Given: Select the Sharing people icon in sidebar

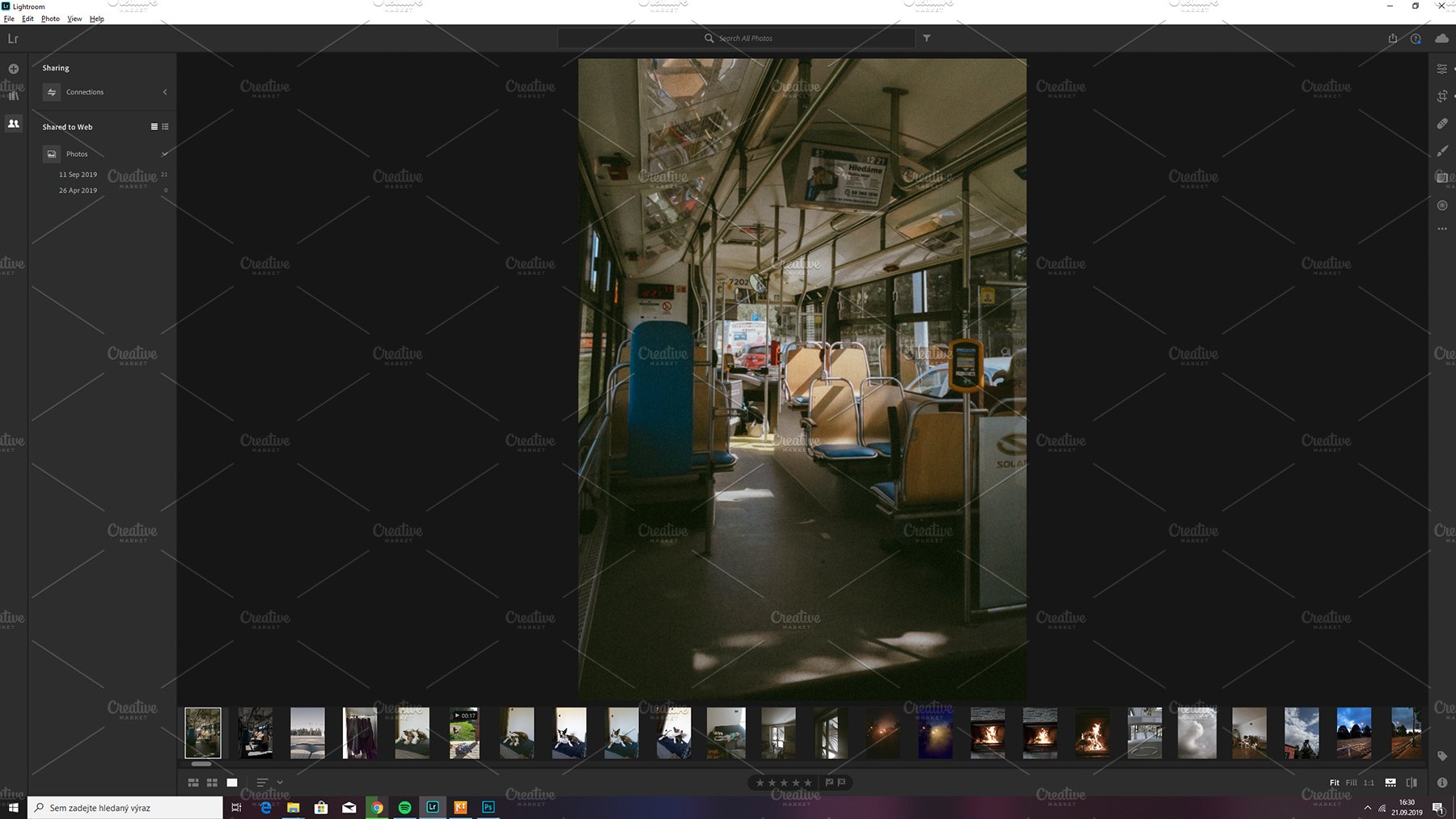Looking at the screenshot, I should (14, 124).
